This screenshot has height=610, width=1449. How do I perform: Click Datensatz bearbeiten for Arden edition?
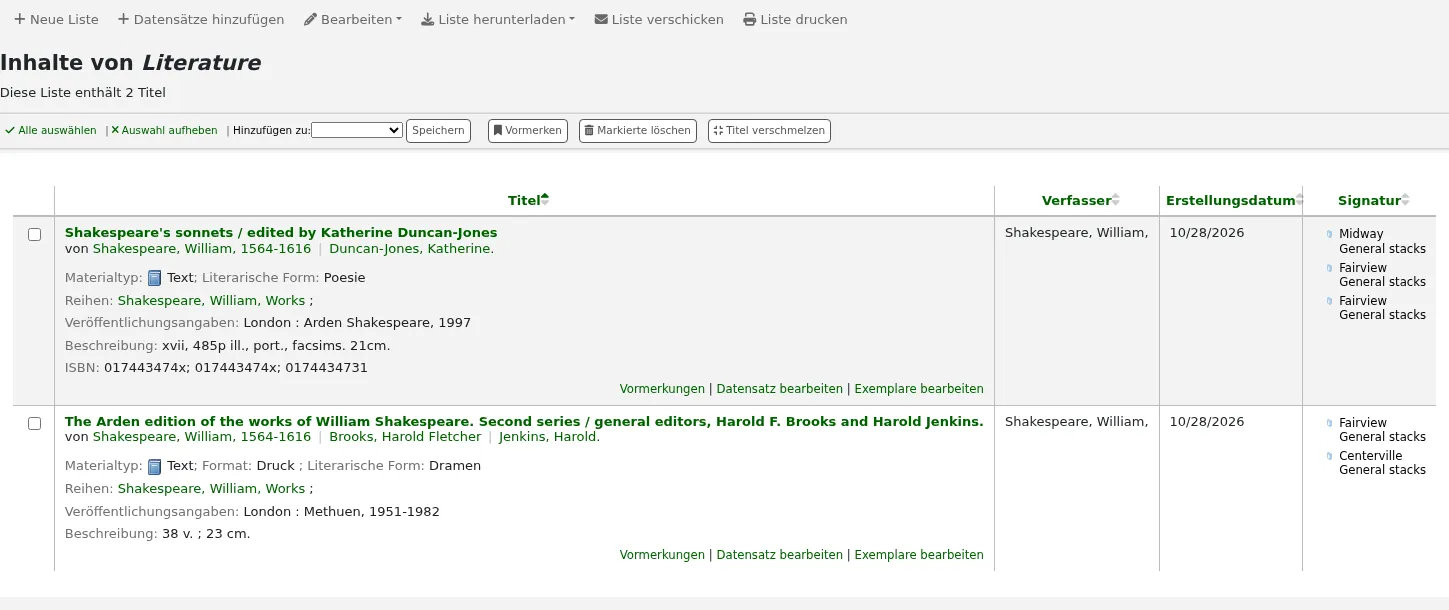pos(780,554)
